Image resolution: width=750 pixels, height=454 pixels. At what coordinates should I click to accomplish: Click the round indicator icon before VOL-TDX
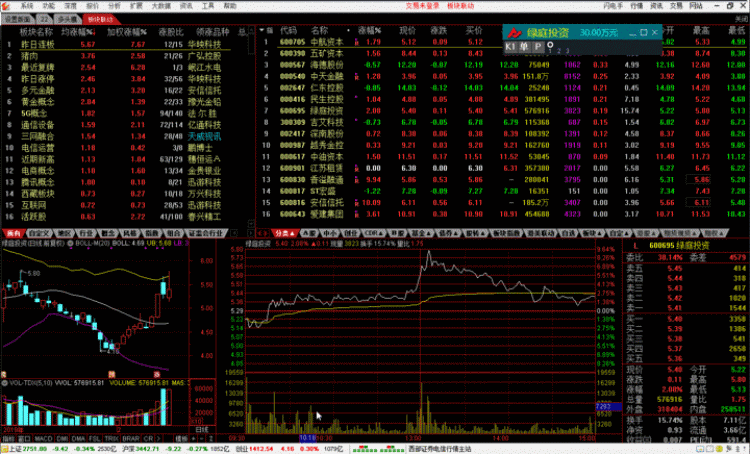point(4,383)
